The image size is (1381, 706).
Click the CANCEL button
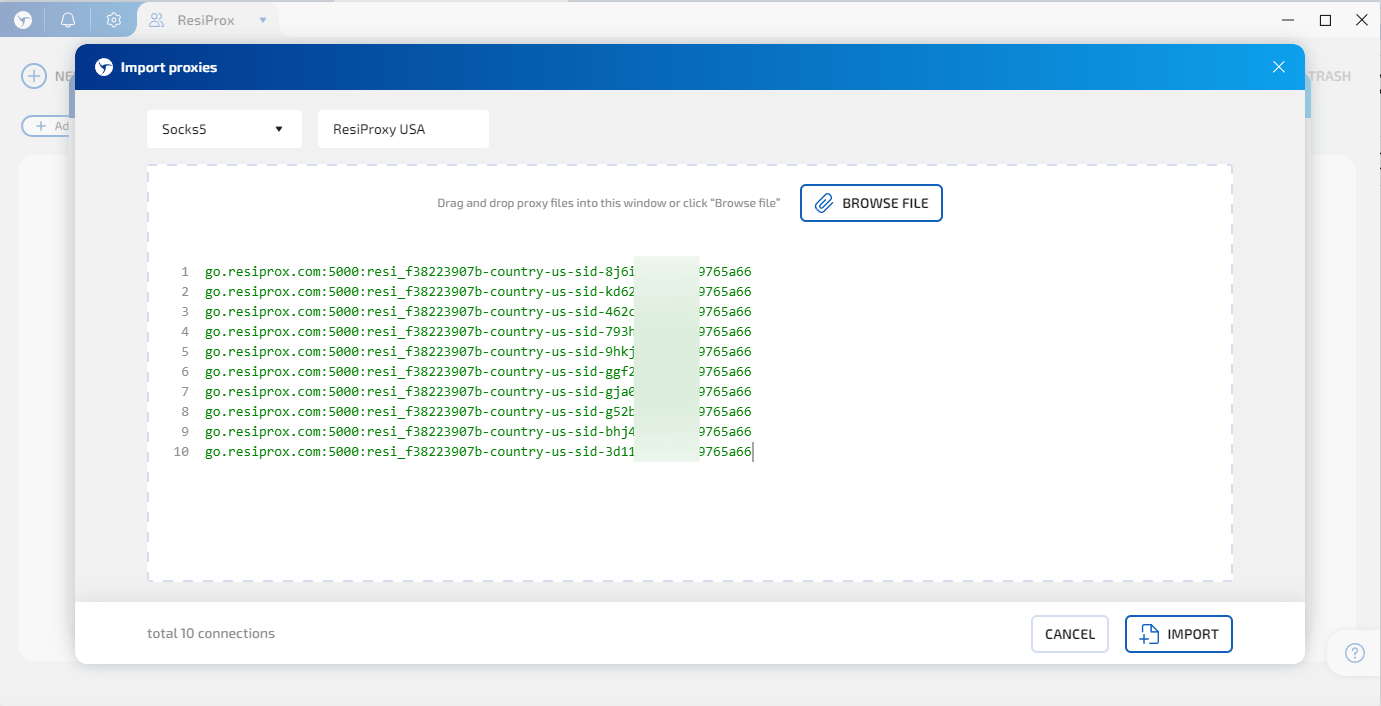click(1070, 634)
